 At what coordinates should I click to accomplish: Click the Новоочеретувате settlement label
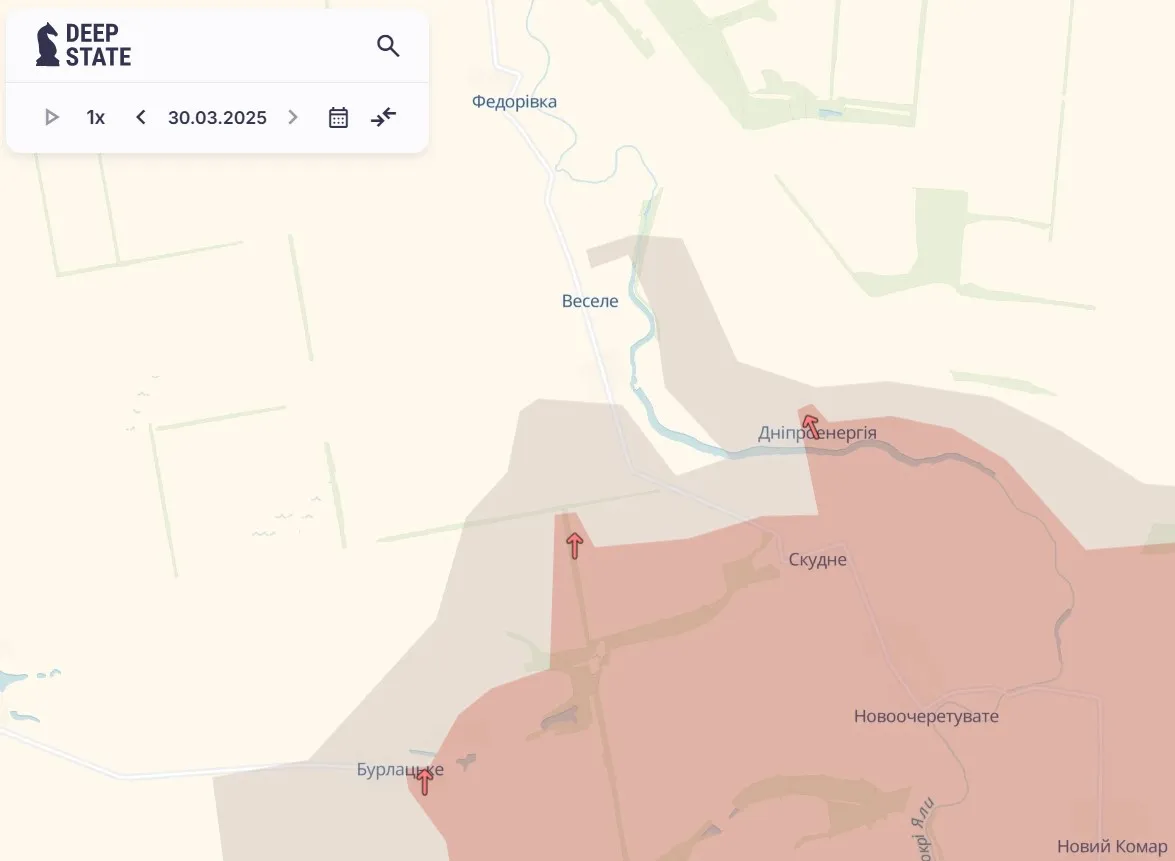point(926,716)
